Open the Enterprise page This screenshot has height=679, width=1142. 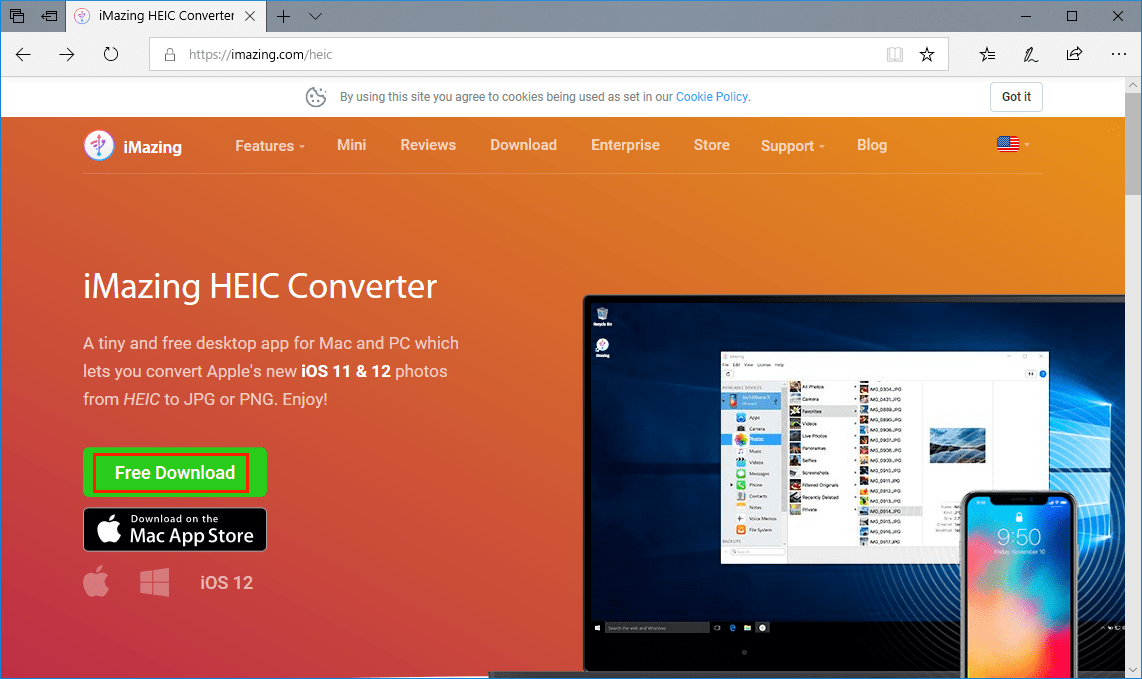(x=625, y=145)
